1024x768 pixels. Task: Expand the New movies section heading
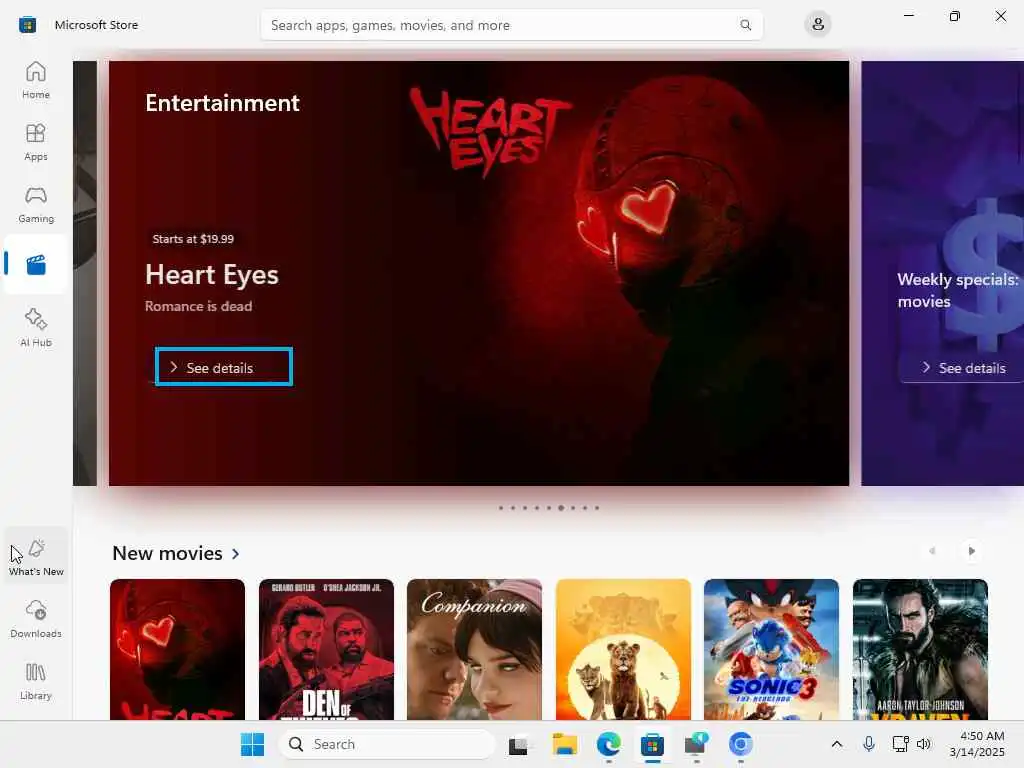point(176,553)
